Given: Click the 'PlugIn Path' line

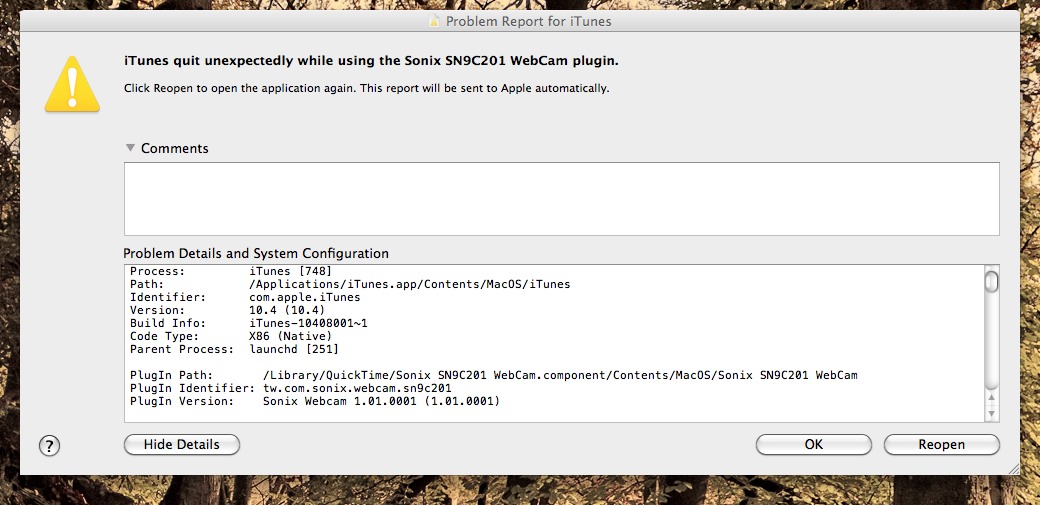Looking at the screenshot, I should click(493, 375).
